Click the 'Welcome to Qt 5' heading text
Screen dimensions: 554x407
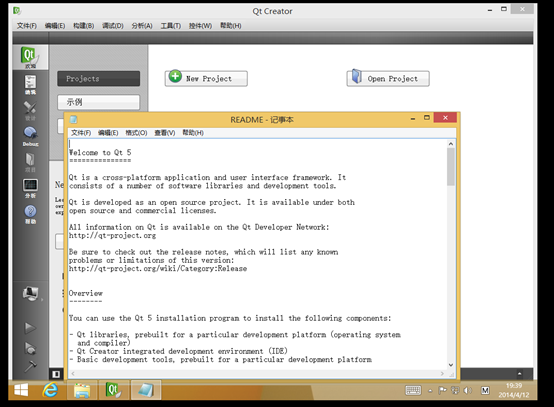(x=100, y=153)
